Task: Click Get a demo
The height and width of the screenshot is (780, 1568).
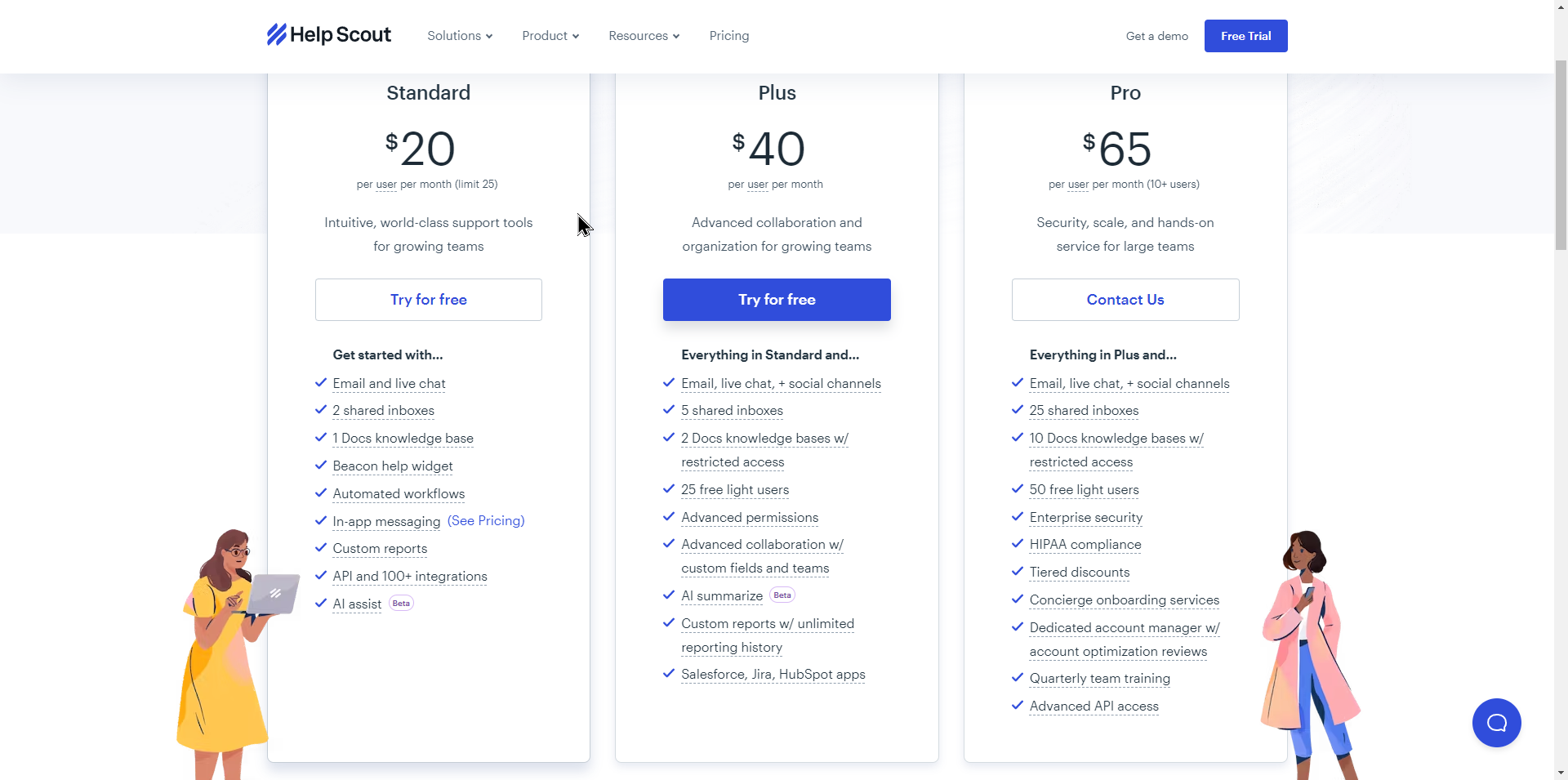Action: (1157, 36)
